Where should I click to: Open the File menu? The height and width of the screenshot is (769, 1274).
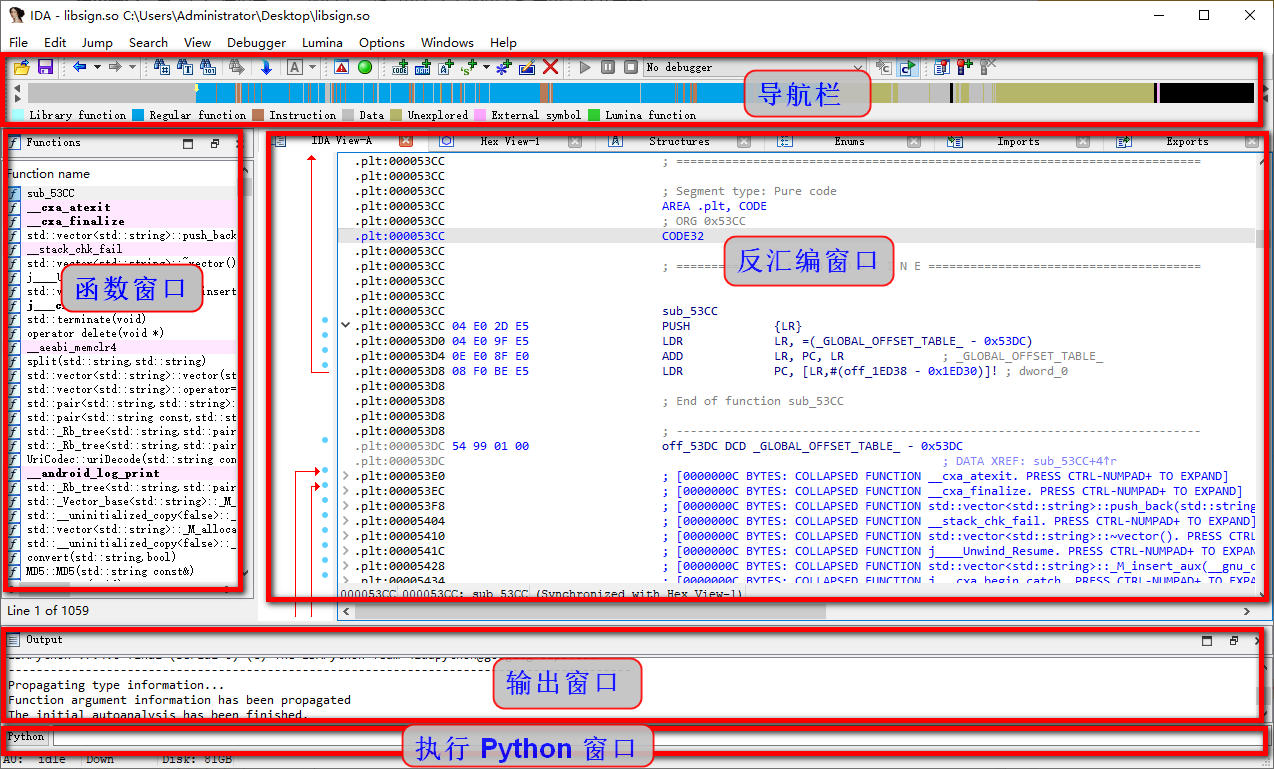(18, 42)
